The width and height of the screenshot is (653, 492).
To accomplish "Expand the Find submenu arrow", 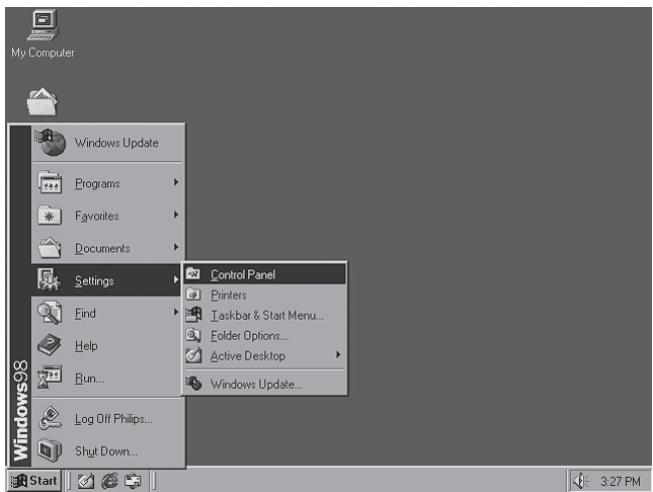I will click(176, 312).
